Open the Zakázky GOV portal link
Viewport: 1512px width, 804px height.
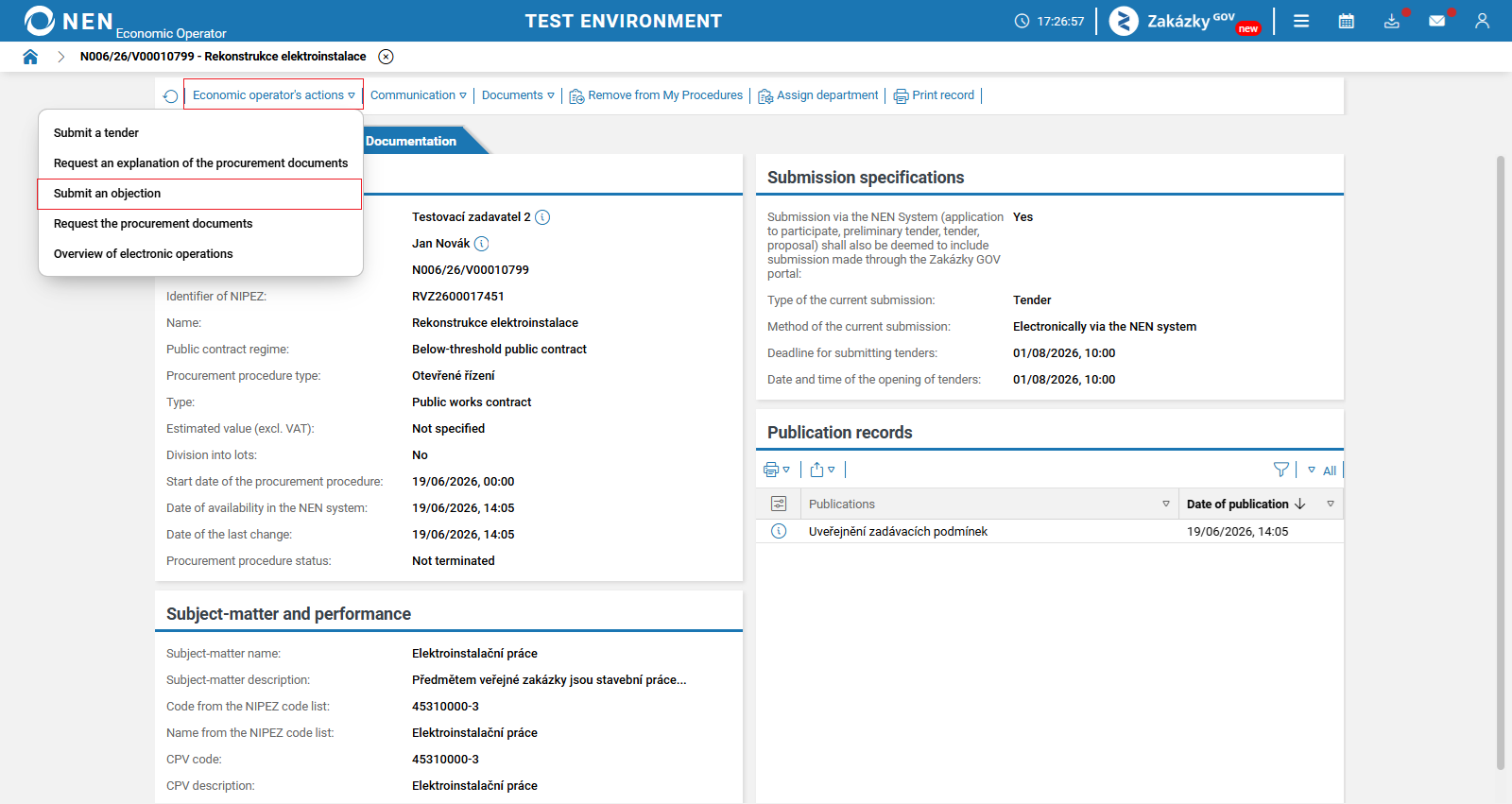tap(1185, 21)
